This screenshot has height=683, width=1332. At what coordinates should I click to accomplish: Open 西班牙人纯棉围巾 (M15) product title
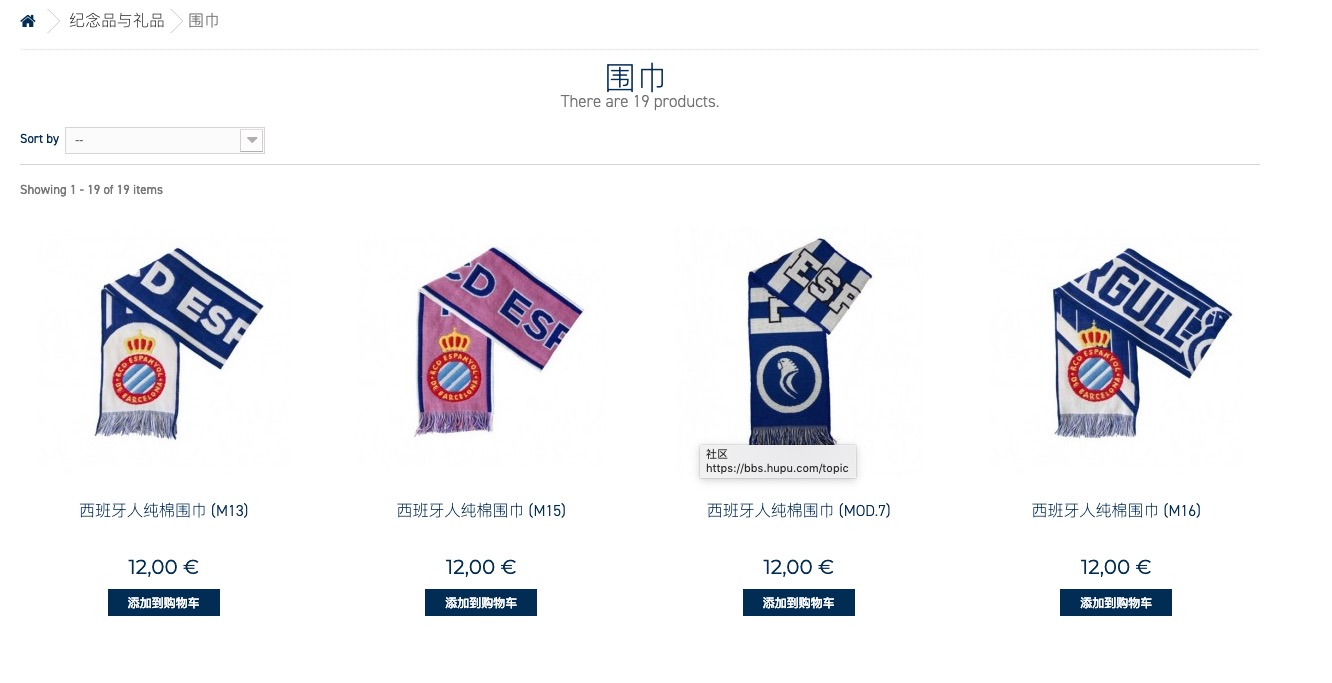tap(481, 511)
